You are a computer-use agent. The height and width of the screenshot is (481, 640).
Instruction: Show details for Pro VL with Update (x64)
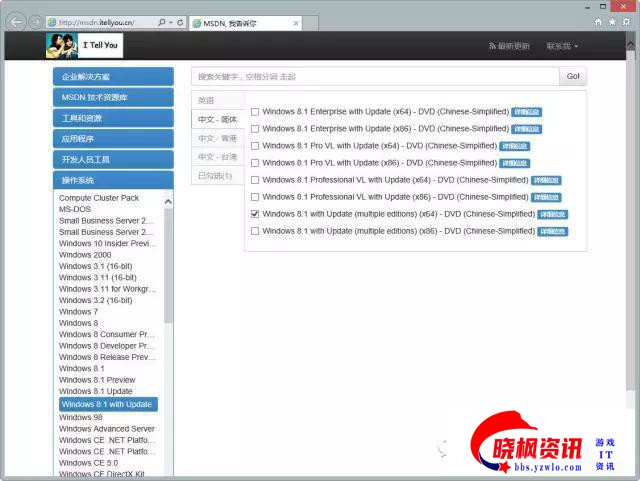point(515,146)
